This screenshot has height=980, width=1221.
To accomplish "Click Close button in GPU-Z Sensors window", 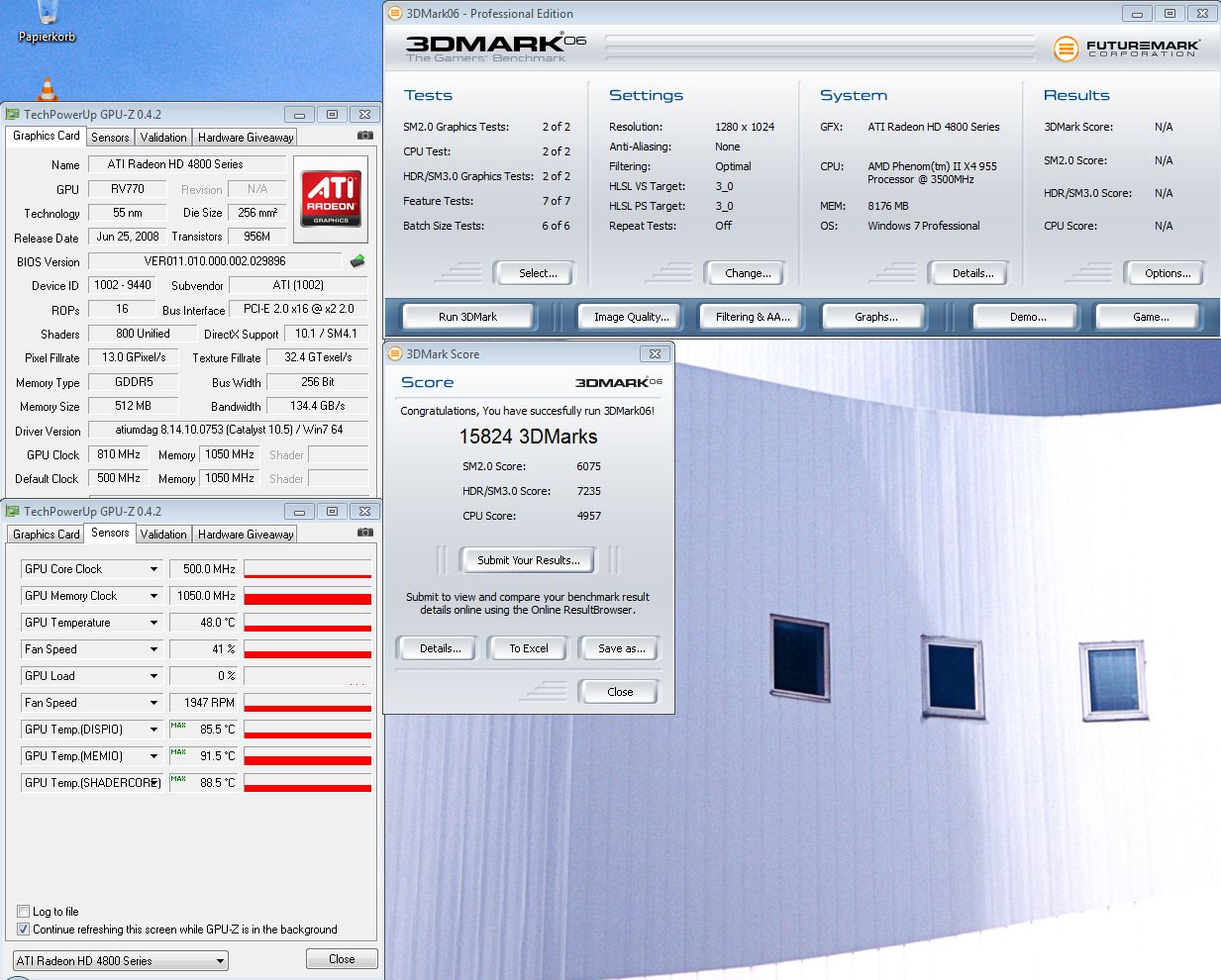I will coord(342,959).
